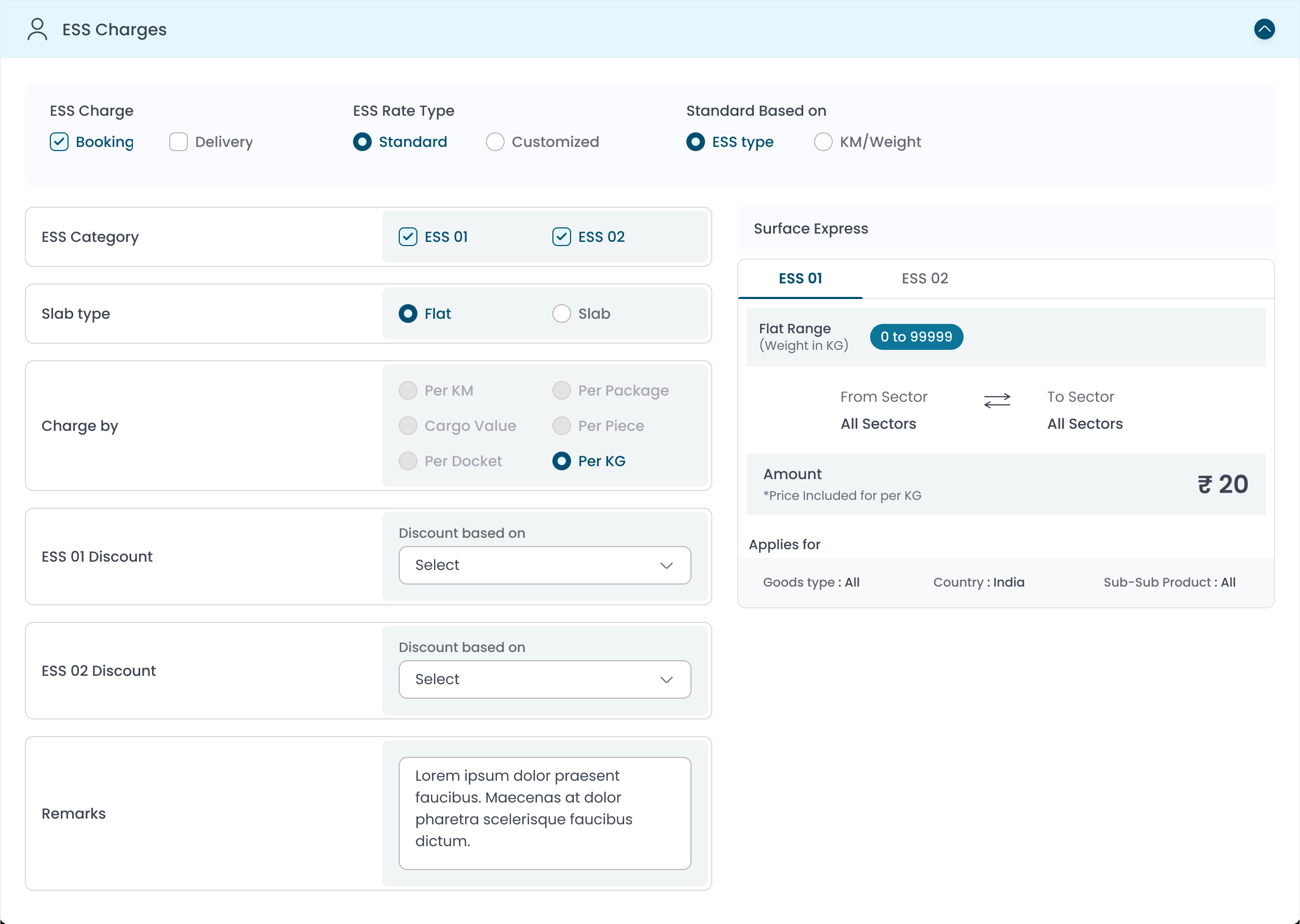The image size is (1300, 924).
Task: Open the ESS 01 Discount based on dropdown
Action: [x=545, y=565]
